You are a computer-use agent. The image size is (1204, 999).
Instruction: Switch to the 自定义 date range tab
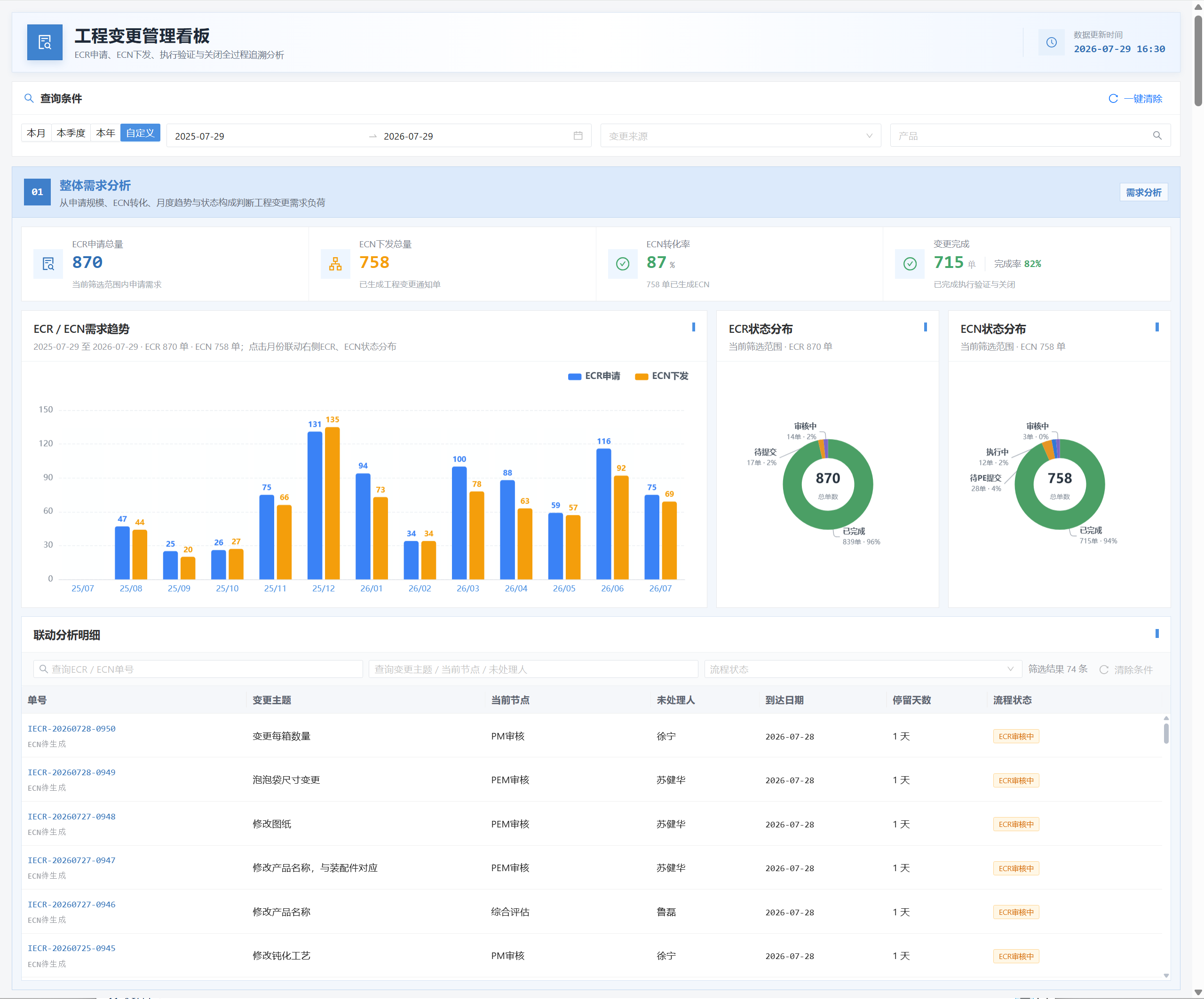(140, 133)
